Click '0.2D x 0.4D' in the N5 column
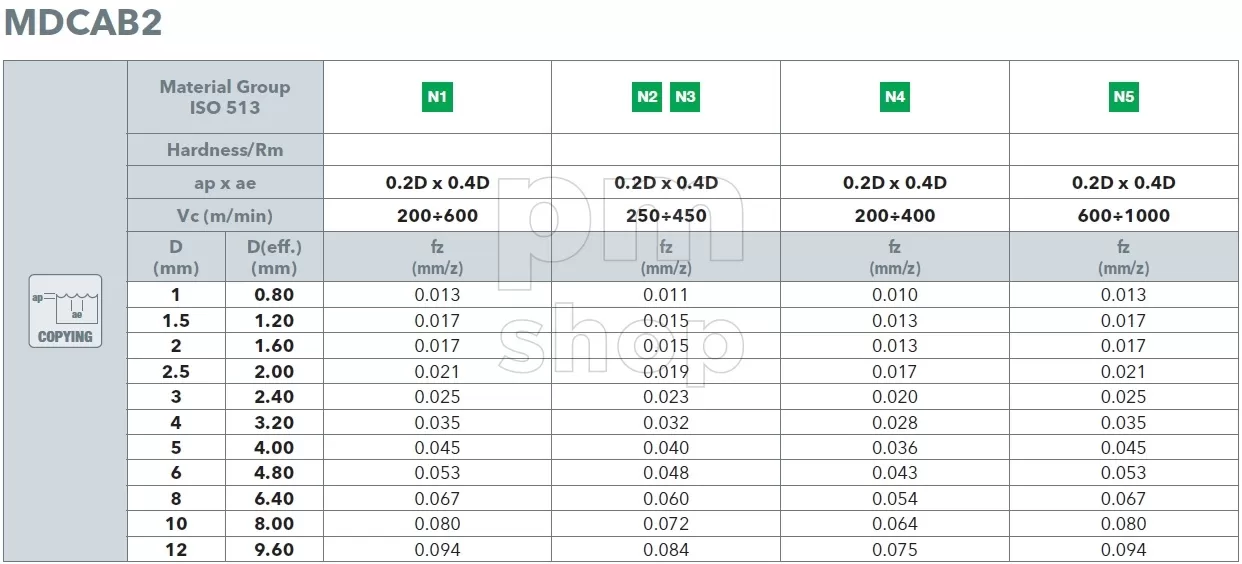 coord(1124,183)
